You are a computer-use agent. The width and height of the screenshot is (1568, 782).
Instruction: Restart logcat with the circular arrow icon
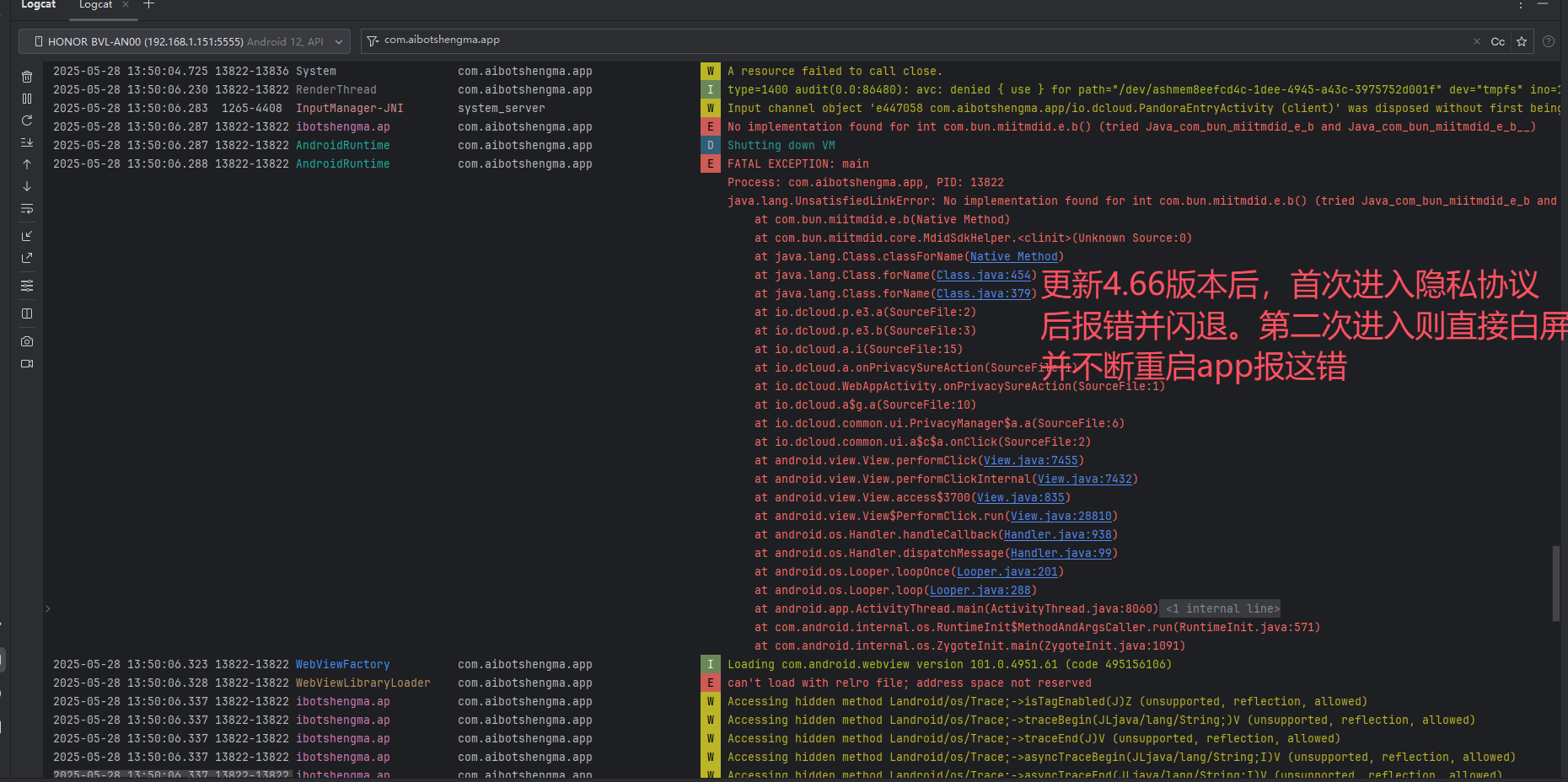27,121
